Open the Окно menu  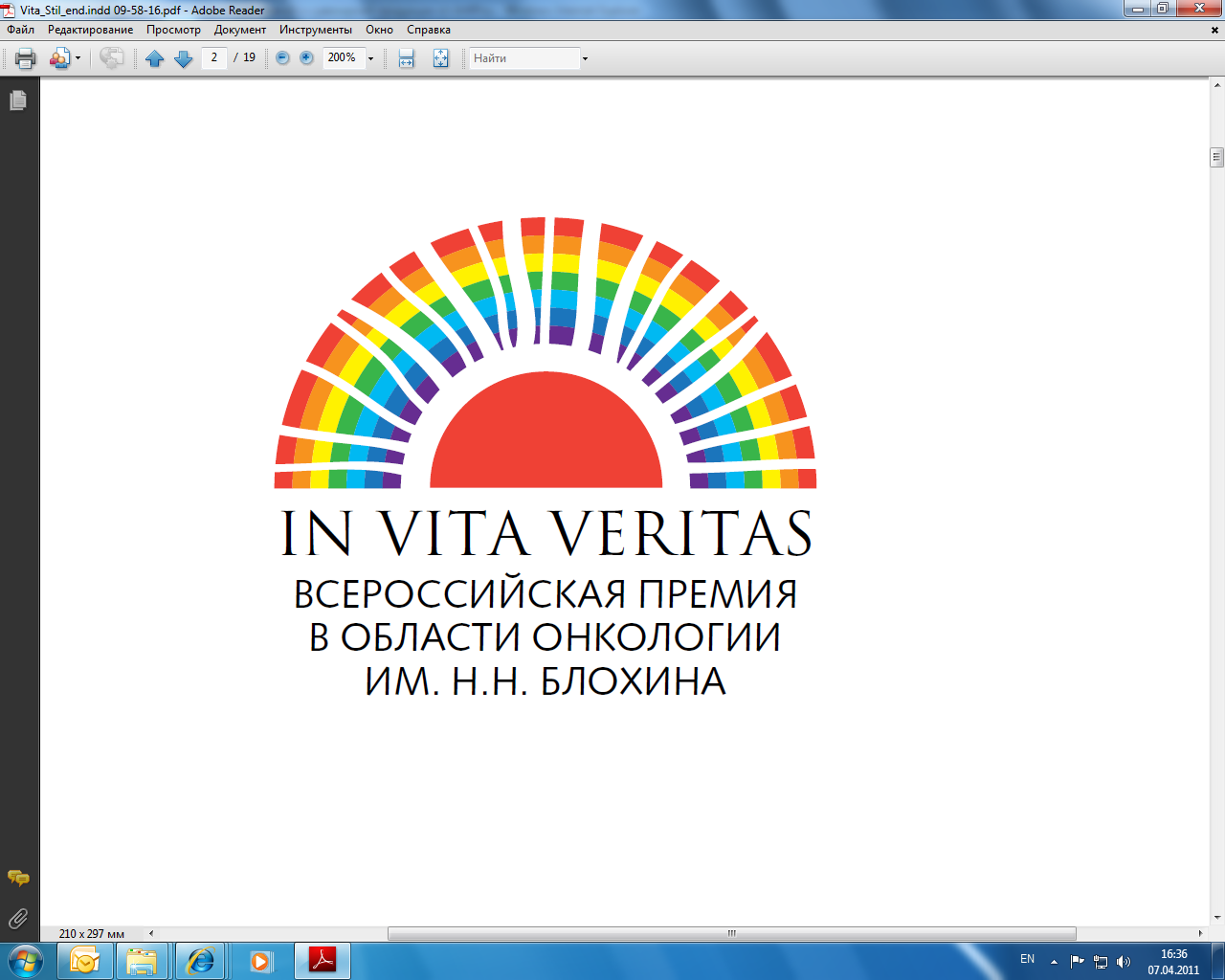pos(379,30)
